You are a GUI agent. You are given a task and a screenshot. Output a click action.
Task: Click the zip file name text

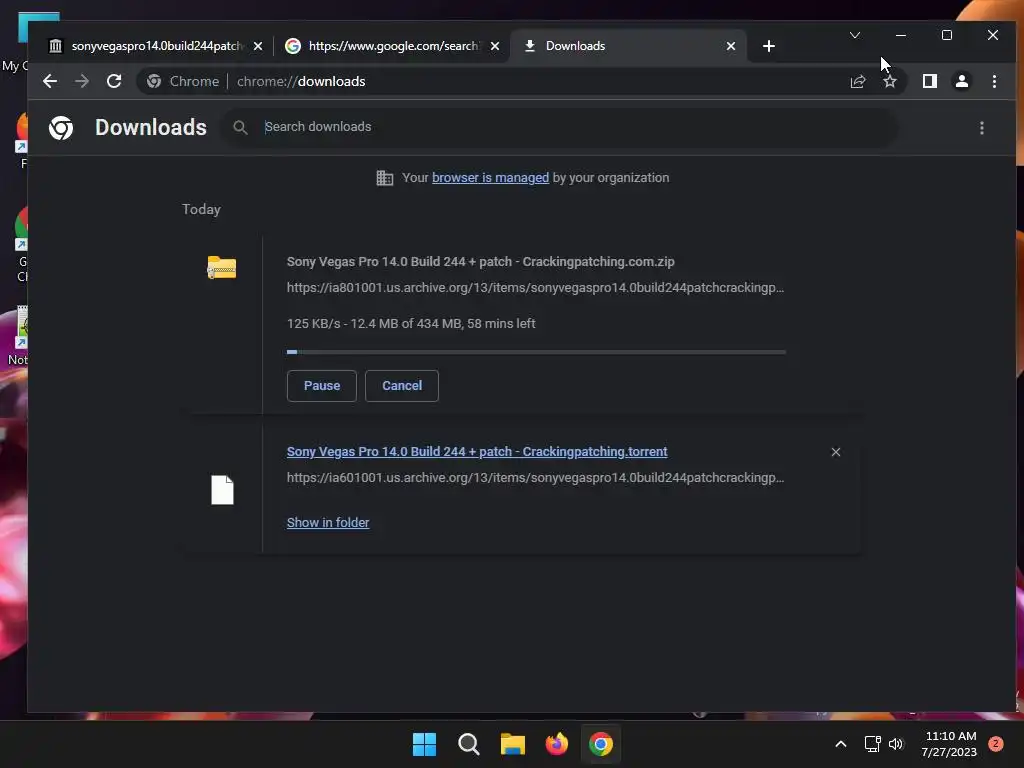pyautogui.click(x=481, y=261)
